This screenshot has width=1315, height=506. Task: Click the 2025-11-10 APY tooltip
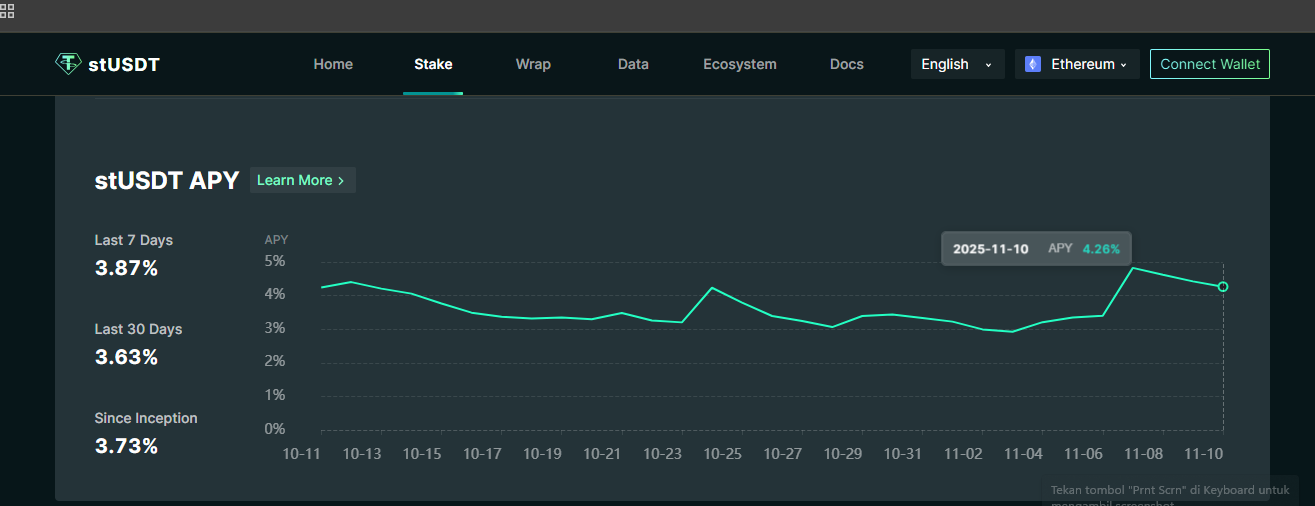tap(1037, 249)
